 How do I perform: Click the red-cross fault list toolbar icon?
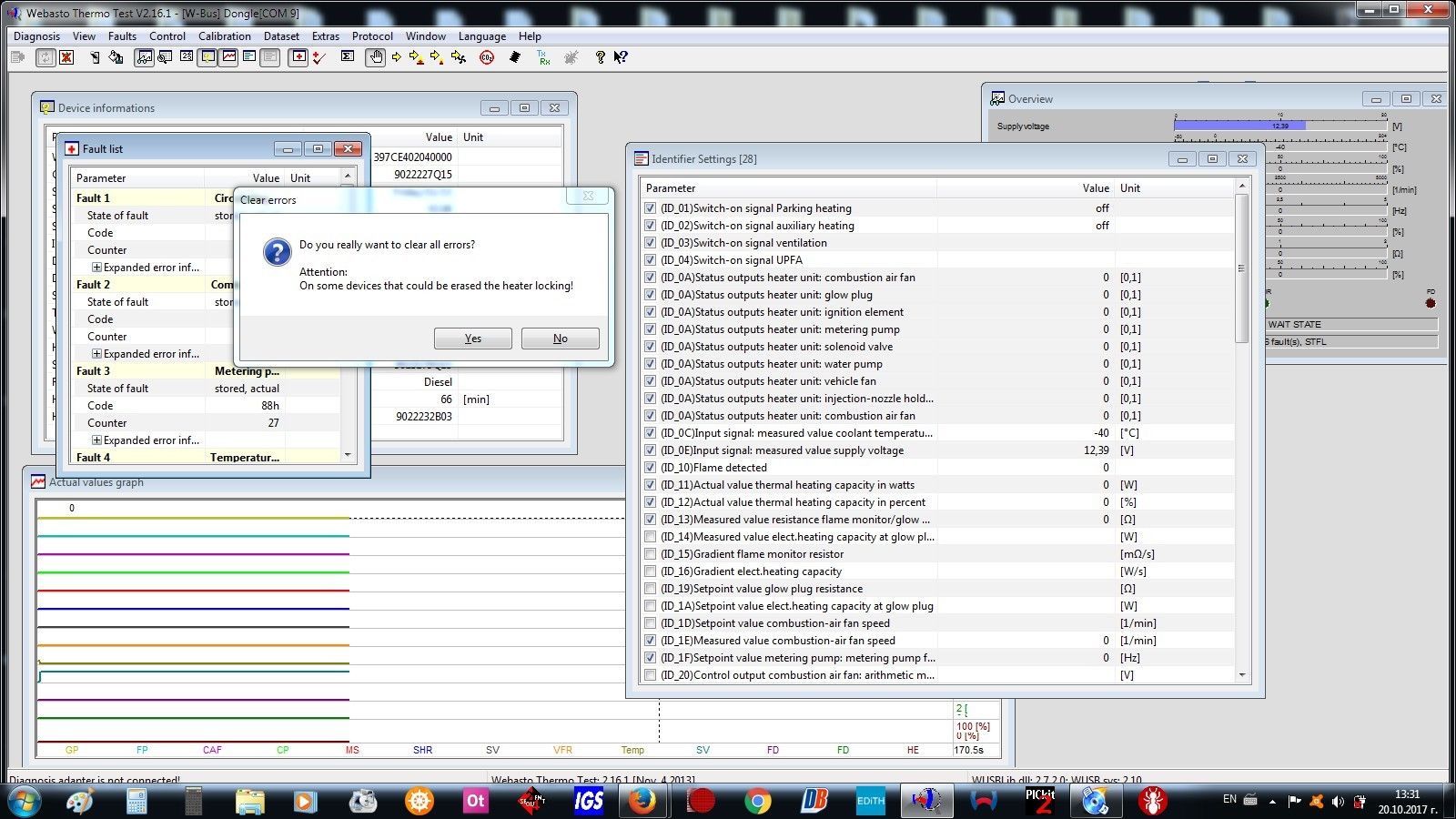pos(298,57)
